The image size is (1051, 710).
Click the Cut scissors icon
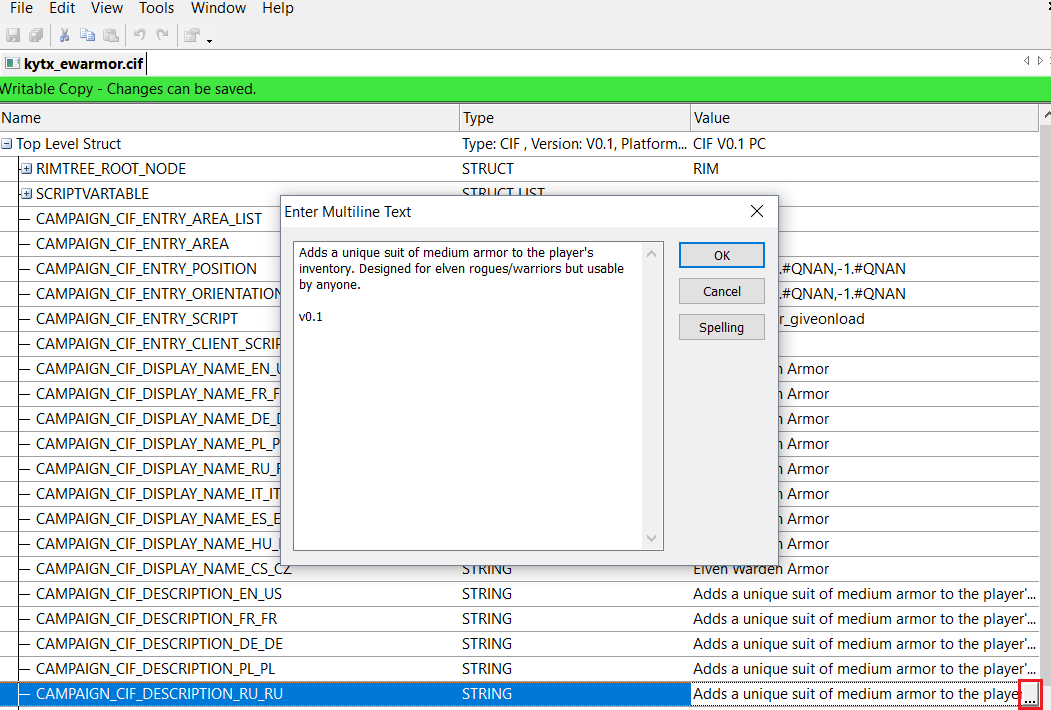click(x=64, y=35)
